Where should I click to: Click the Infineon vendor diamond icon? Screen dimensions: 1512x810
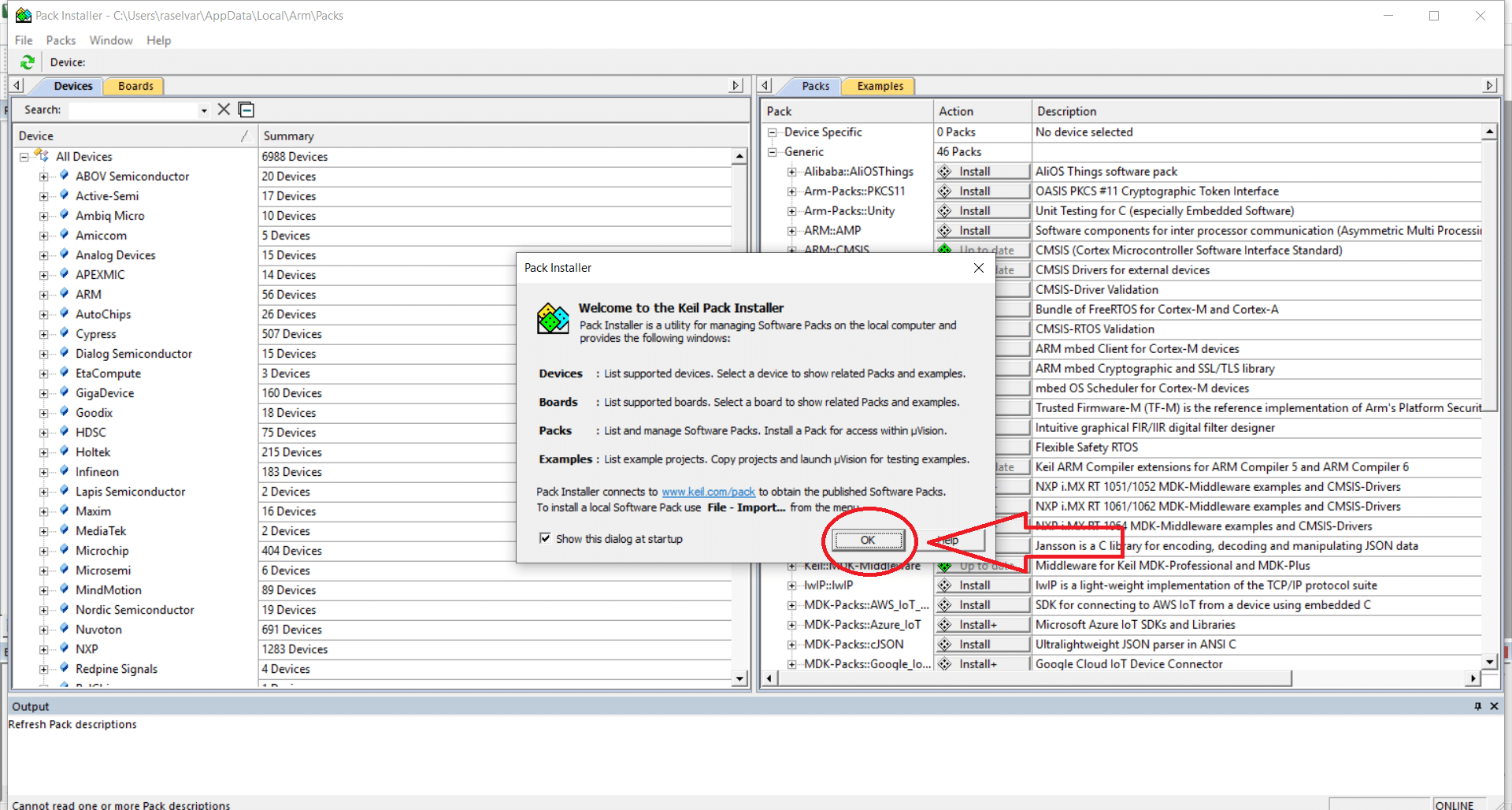point(65,471)
